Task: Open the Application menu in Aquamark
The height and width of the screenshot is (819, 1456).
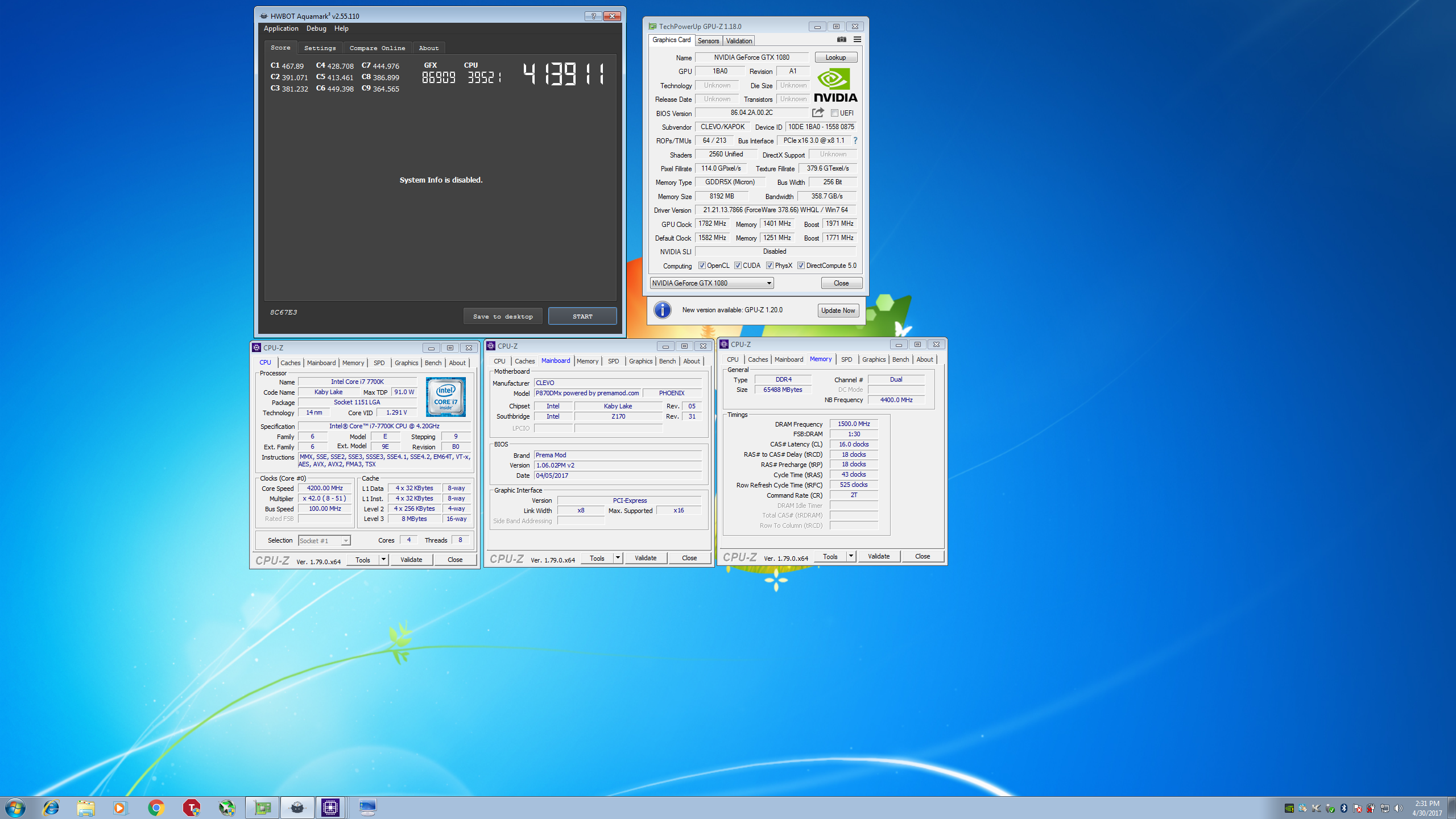Action: [x=281, y=28]
